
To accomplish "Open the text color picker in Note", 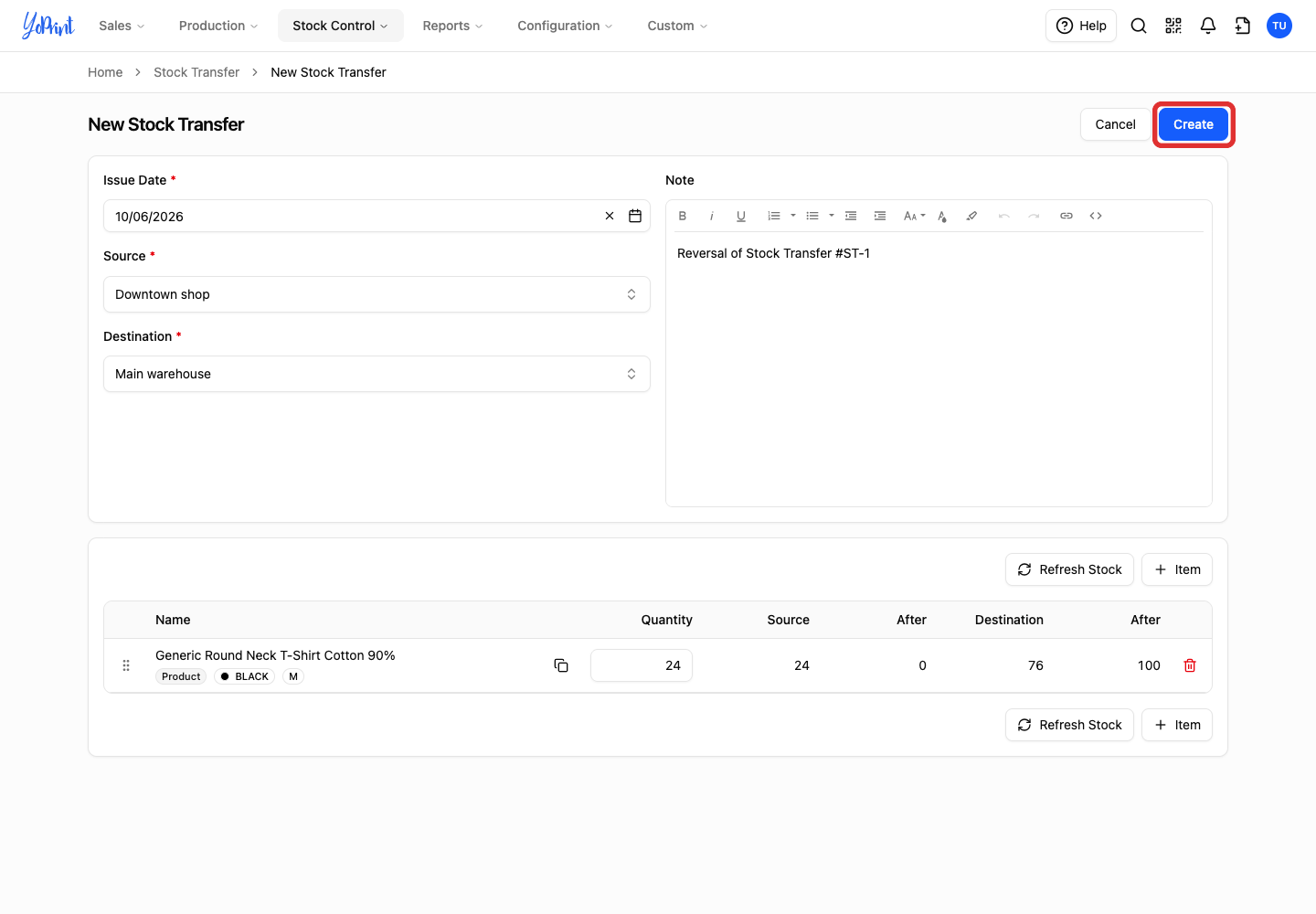I will (x=942, y=216).
